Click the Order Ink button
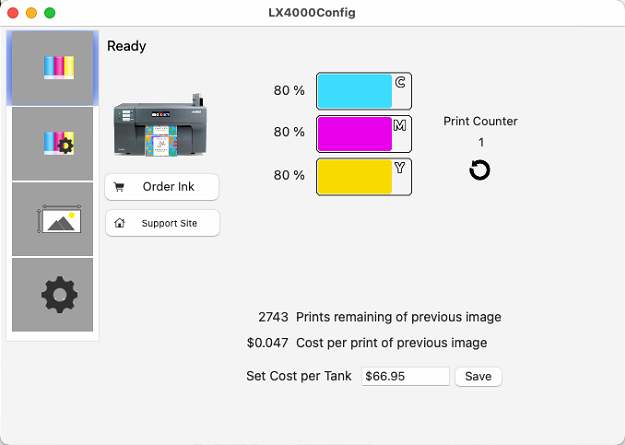 point(162,187)
